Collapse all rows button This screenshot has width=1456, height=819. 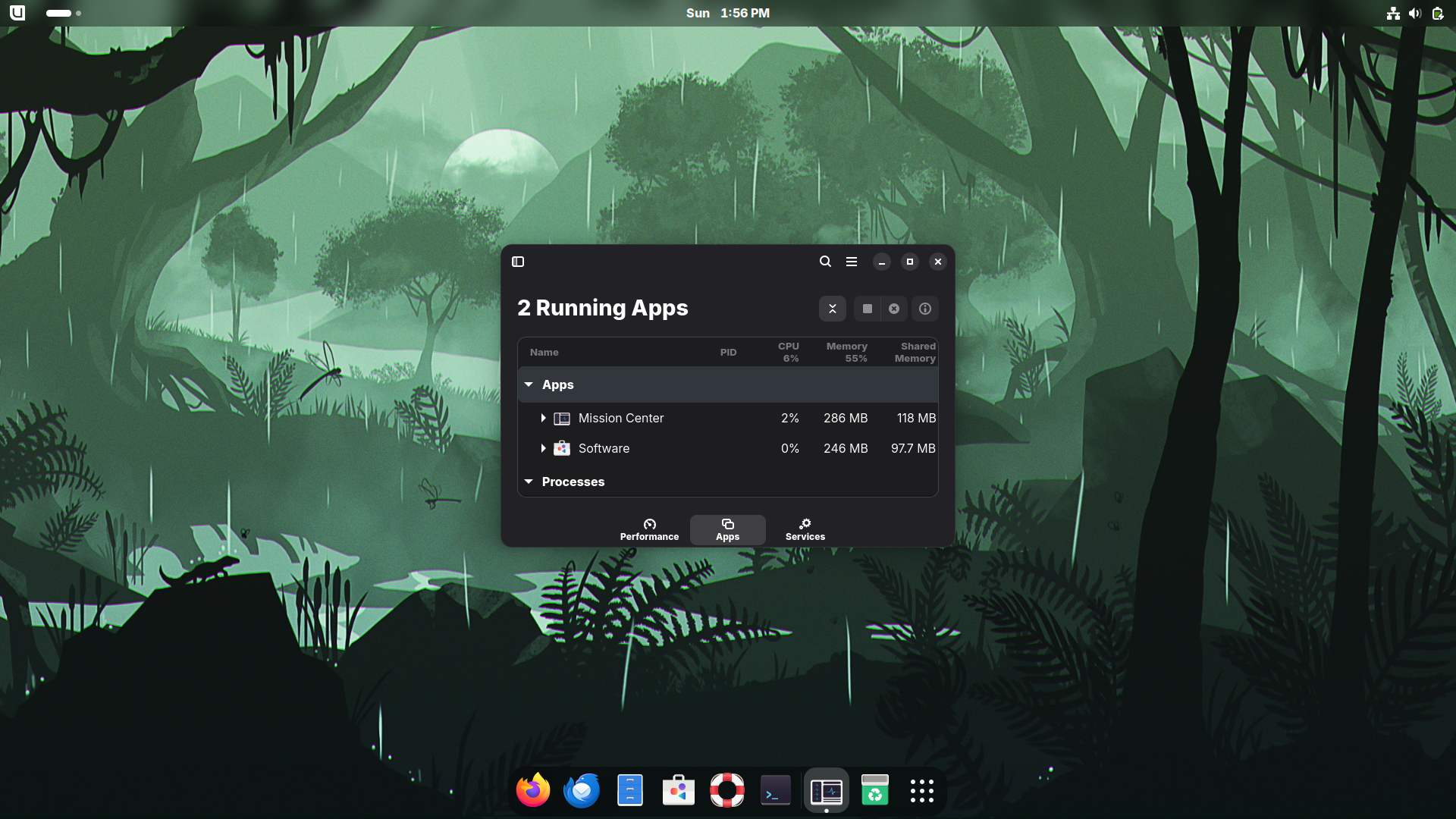coord(833,309)
